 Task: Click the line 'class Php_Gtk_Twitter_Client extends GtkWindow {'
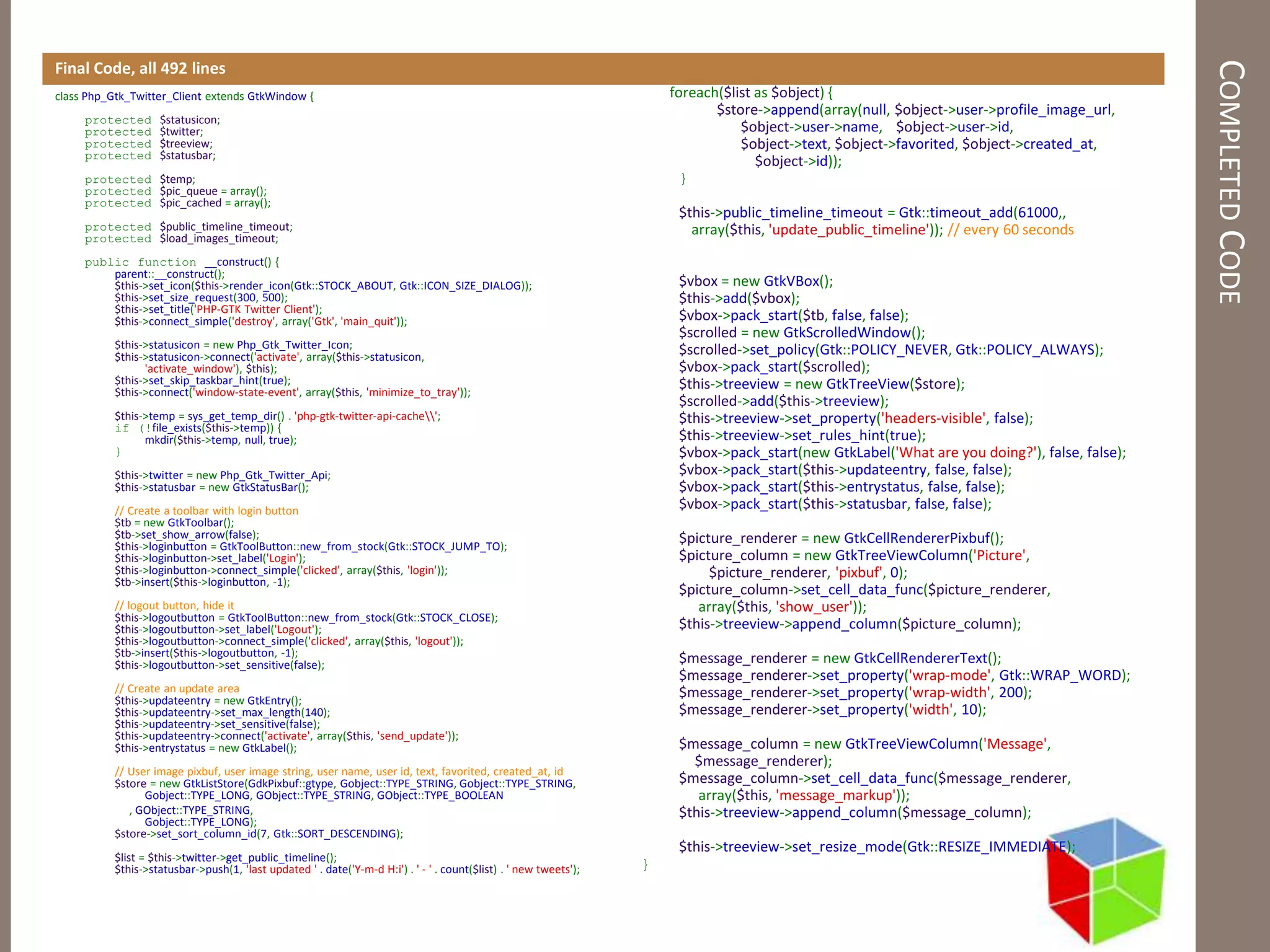pyautogui.click(x=184, y=96)
